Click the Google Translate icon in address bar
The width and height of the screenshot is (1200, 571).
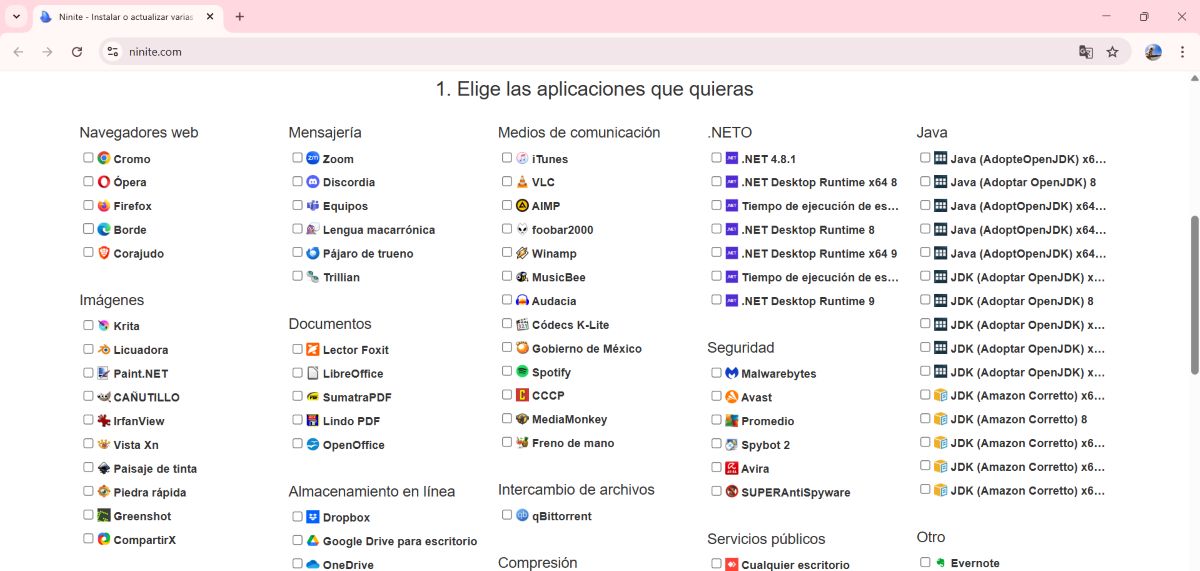click(1085, 52)
